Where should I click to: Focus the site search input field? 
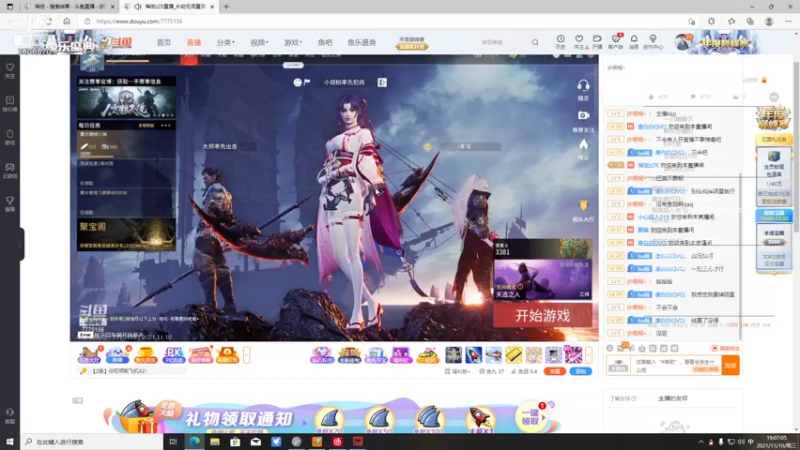coord(503,42)
